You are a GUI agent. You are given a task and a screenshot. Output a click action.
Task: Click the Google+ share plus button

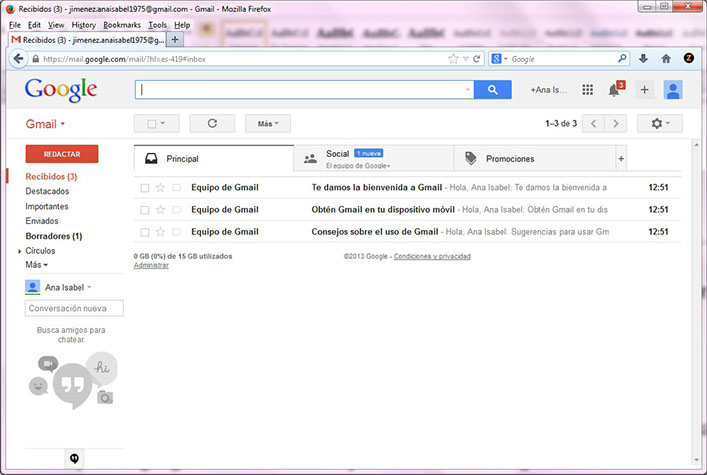pyautogui.click(x=644, y=90)
